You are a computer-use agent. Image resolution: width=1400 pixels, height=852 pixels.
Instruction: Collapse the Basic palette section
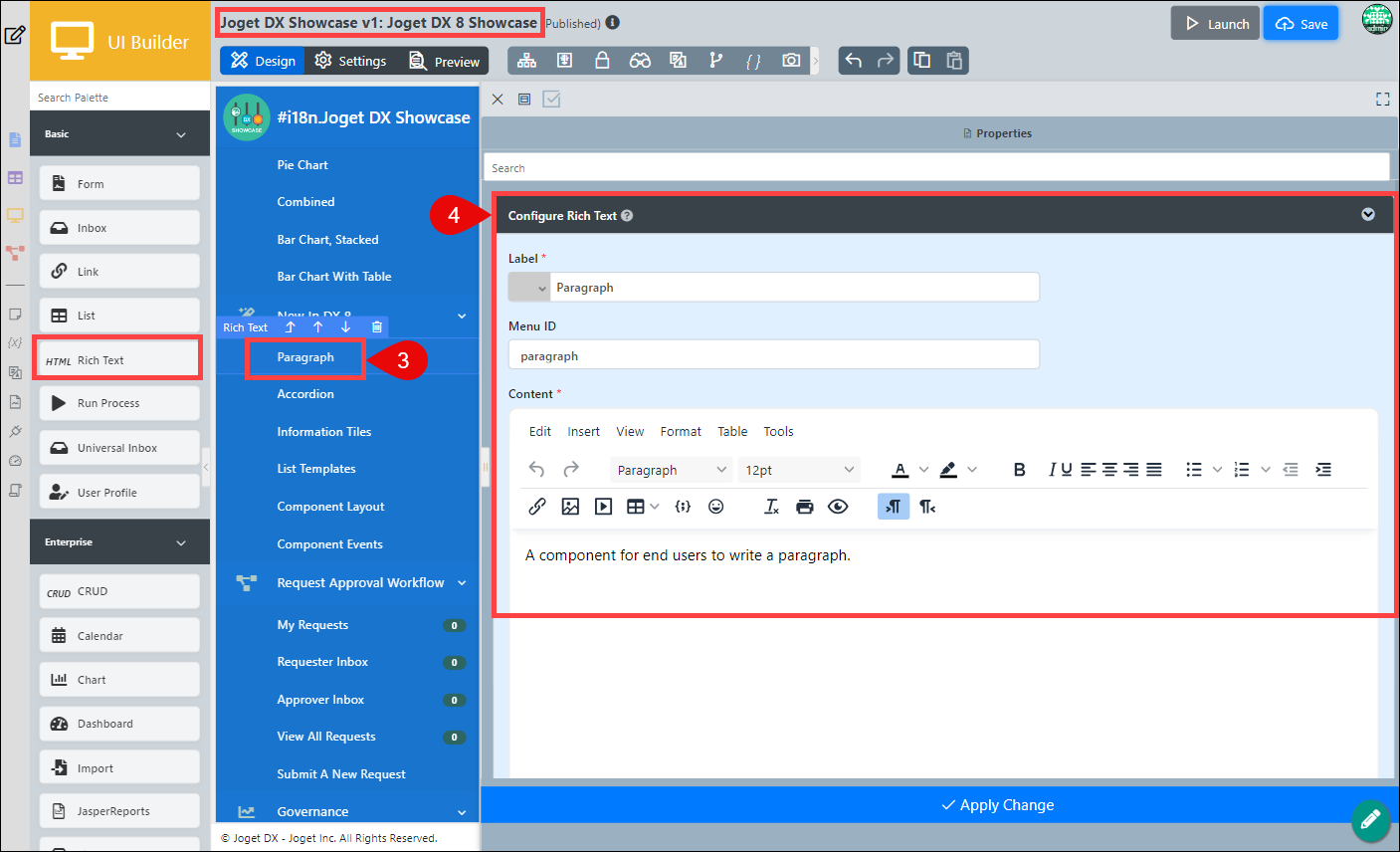point(181,134)
